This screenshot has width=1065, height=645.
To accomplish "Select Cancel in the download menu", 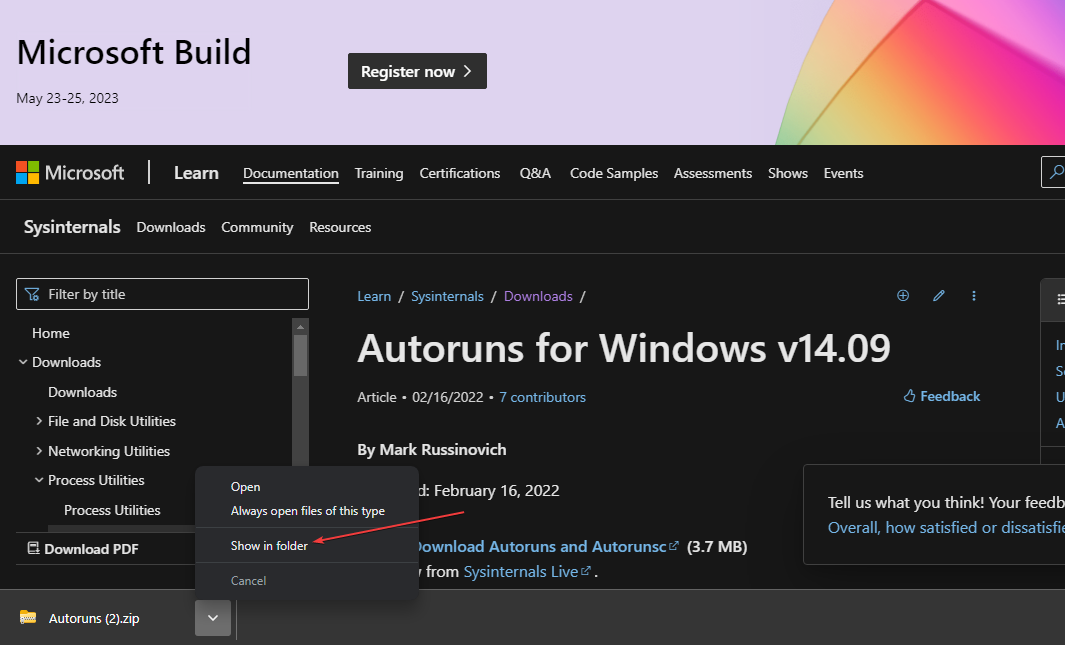I will coord(249,580).
